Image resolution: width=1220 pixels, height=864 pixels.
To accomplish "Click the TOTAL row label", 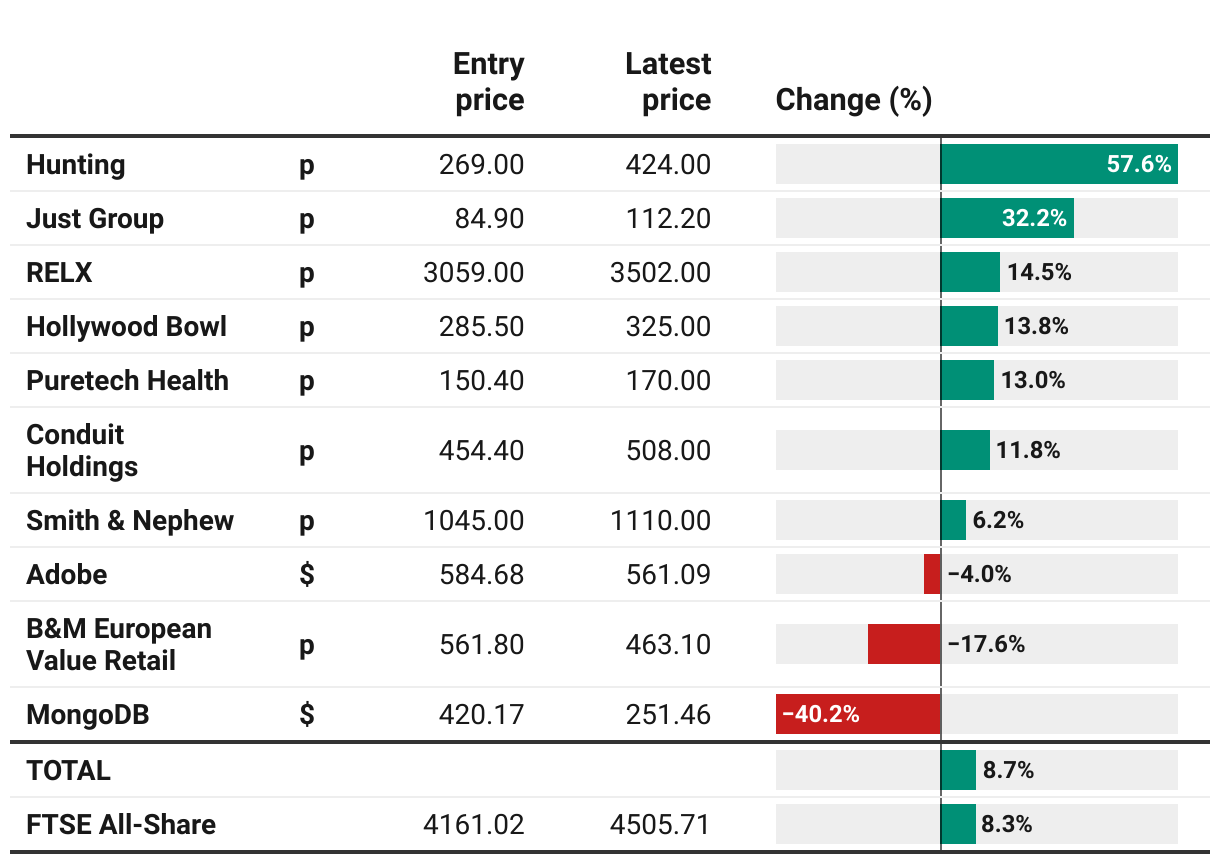I will click(x=69, y=771).
